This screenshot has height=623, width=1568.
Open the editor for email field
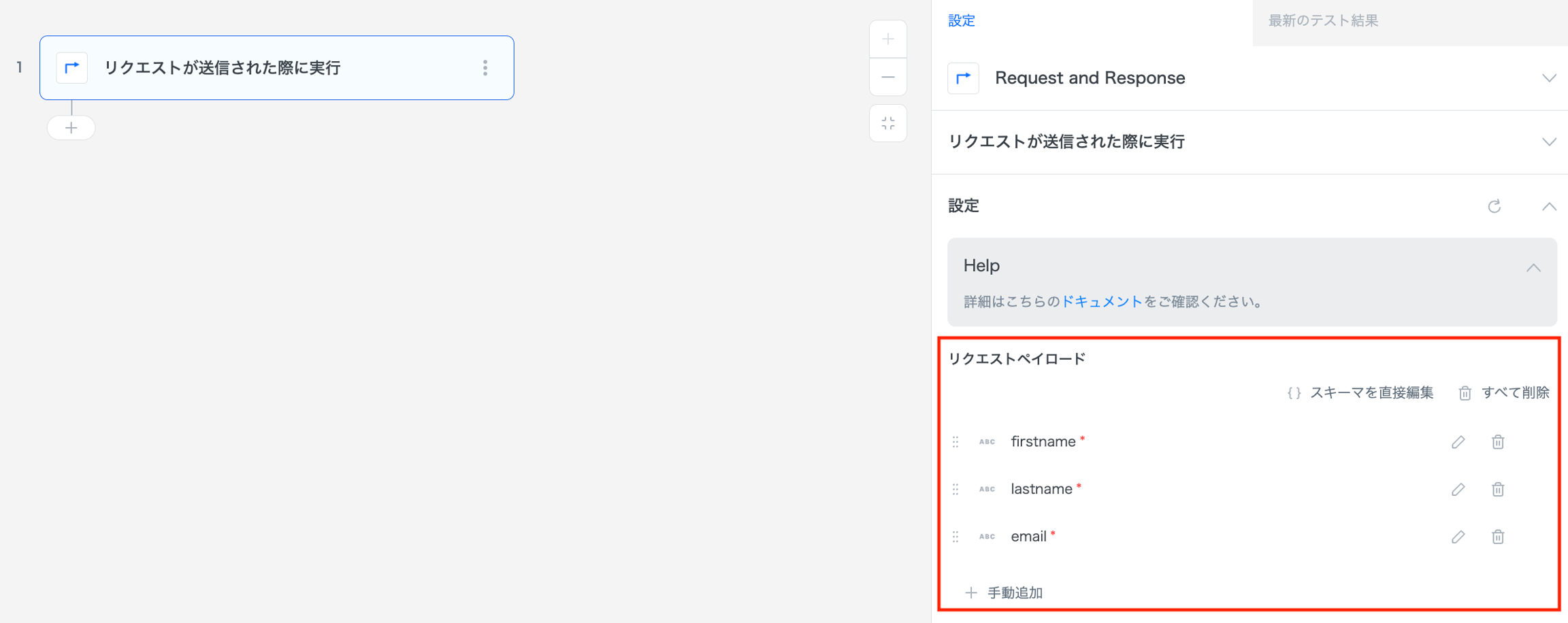(x=1458, y=537)
